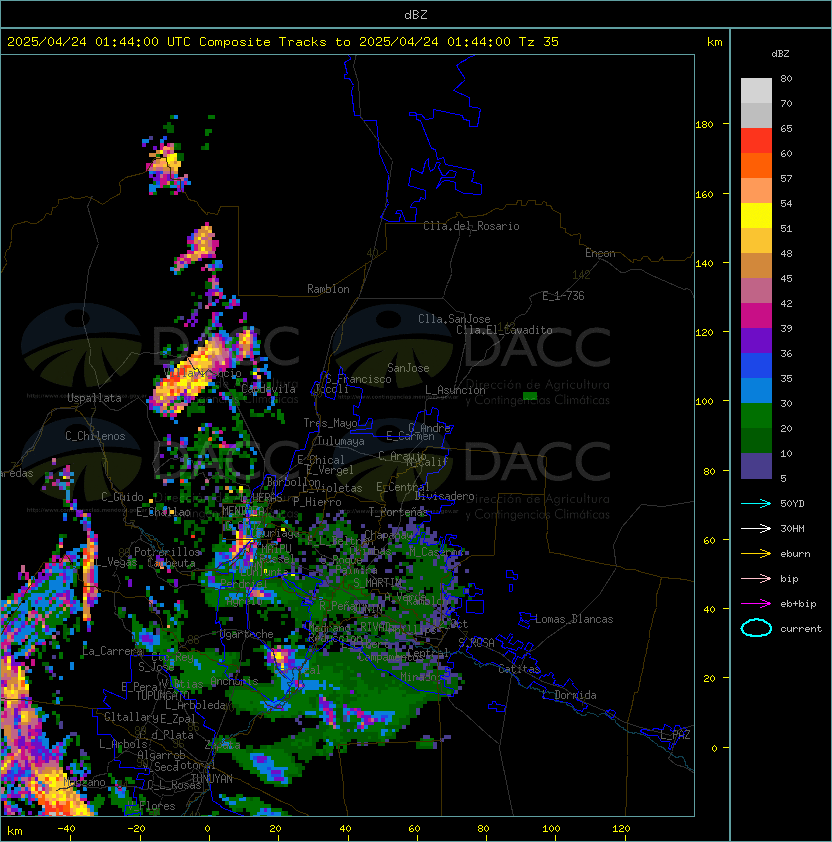Click the dark orange 60 dBZ swatch
Screen dimensions: 832x842
756,165
